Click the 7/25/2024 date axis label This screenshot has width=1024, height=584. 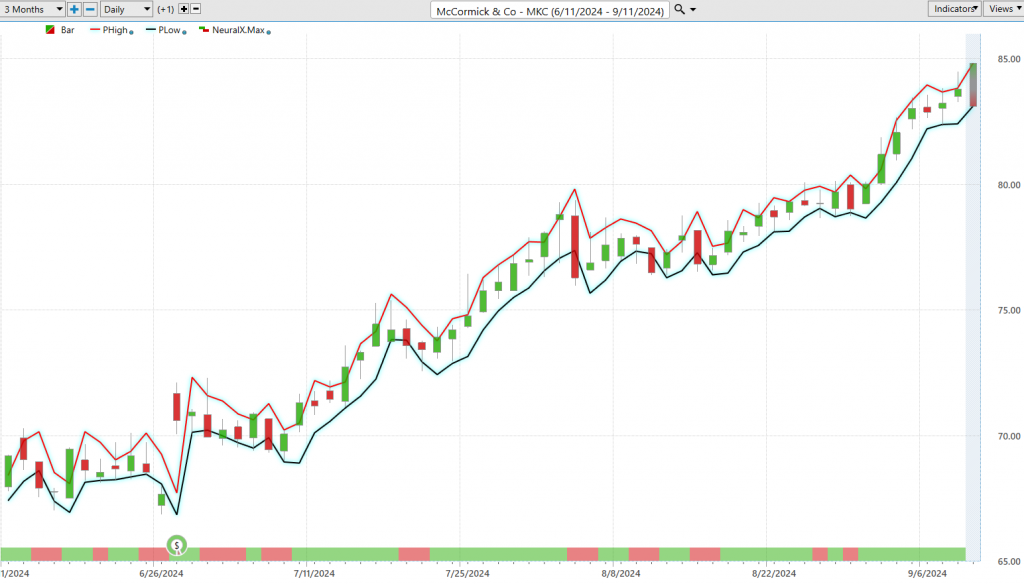click(x=468, y=574)
